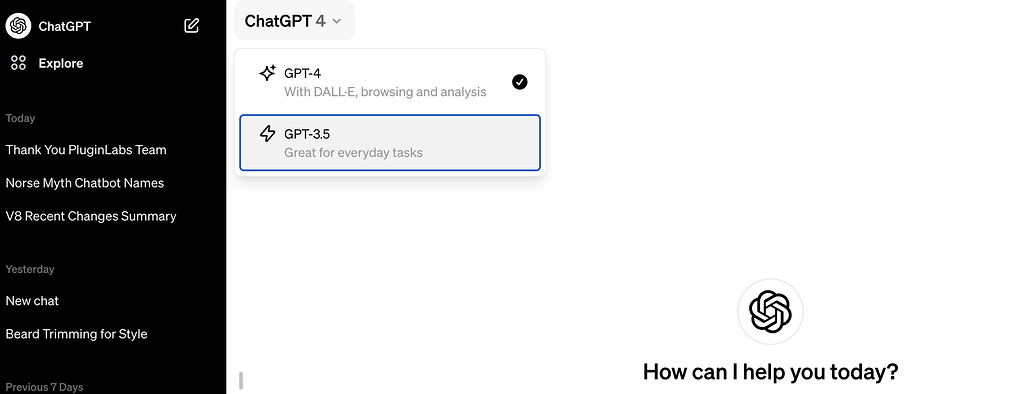This screenshot has height=394, width=1024.
Task: Open the Explore link in sidebar
Action: 61,63
